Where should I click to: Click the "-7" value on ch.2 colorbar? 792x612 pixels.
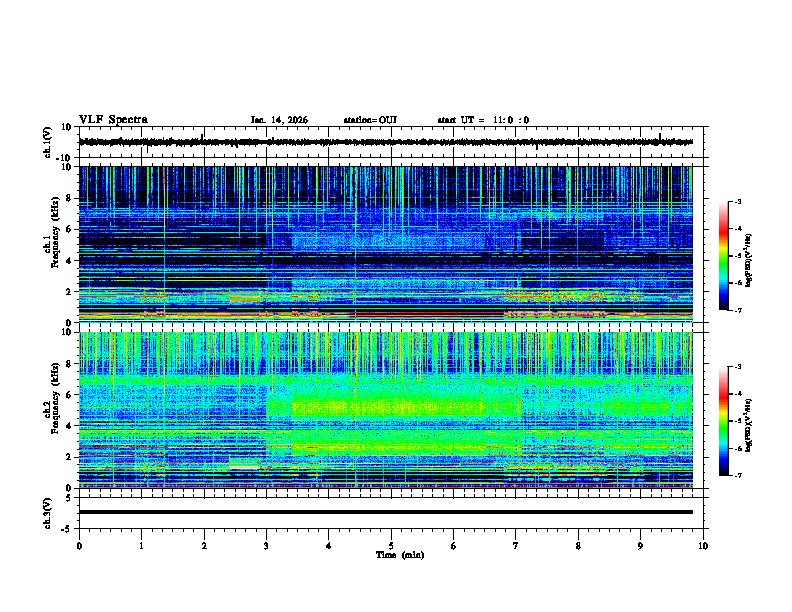[x=737, y=476]
